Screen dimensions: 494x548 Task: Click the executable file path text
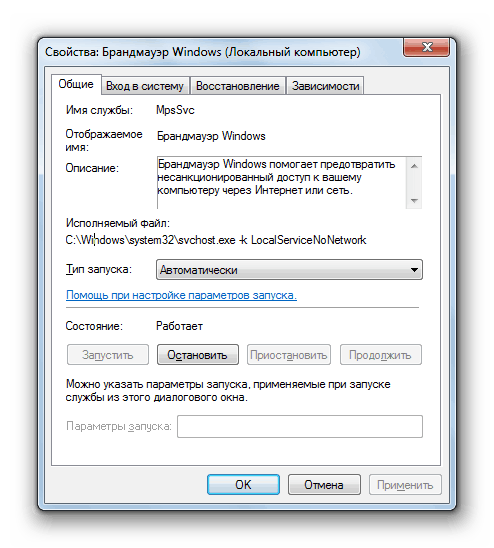tap(216, 240)
